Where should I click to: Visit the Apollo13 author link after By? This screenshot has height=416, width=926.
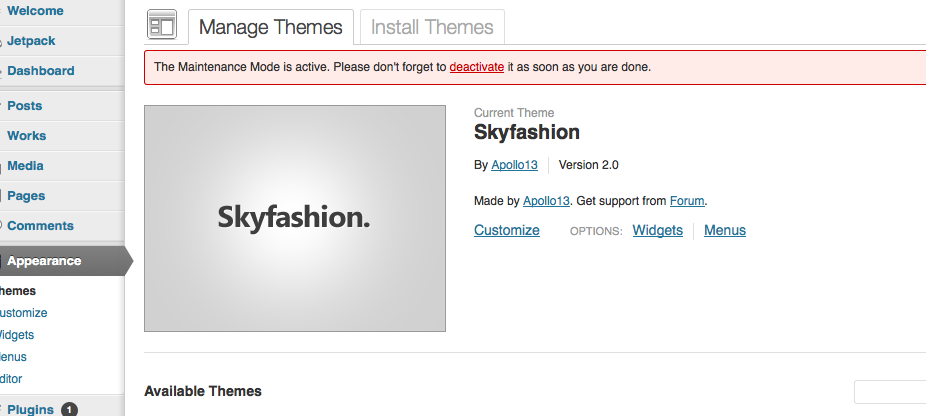(x=514, y=165)
